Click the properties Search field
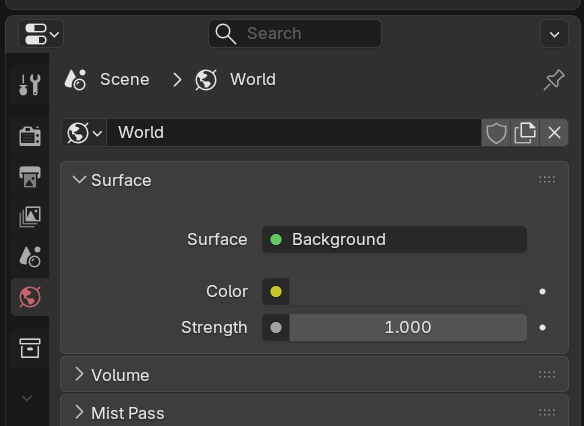 [x=295, y=34]
